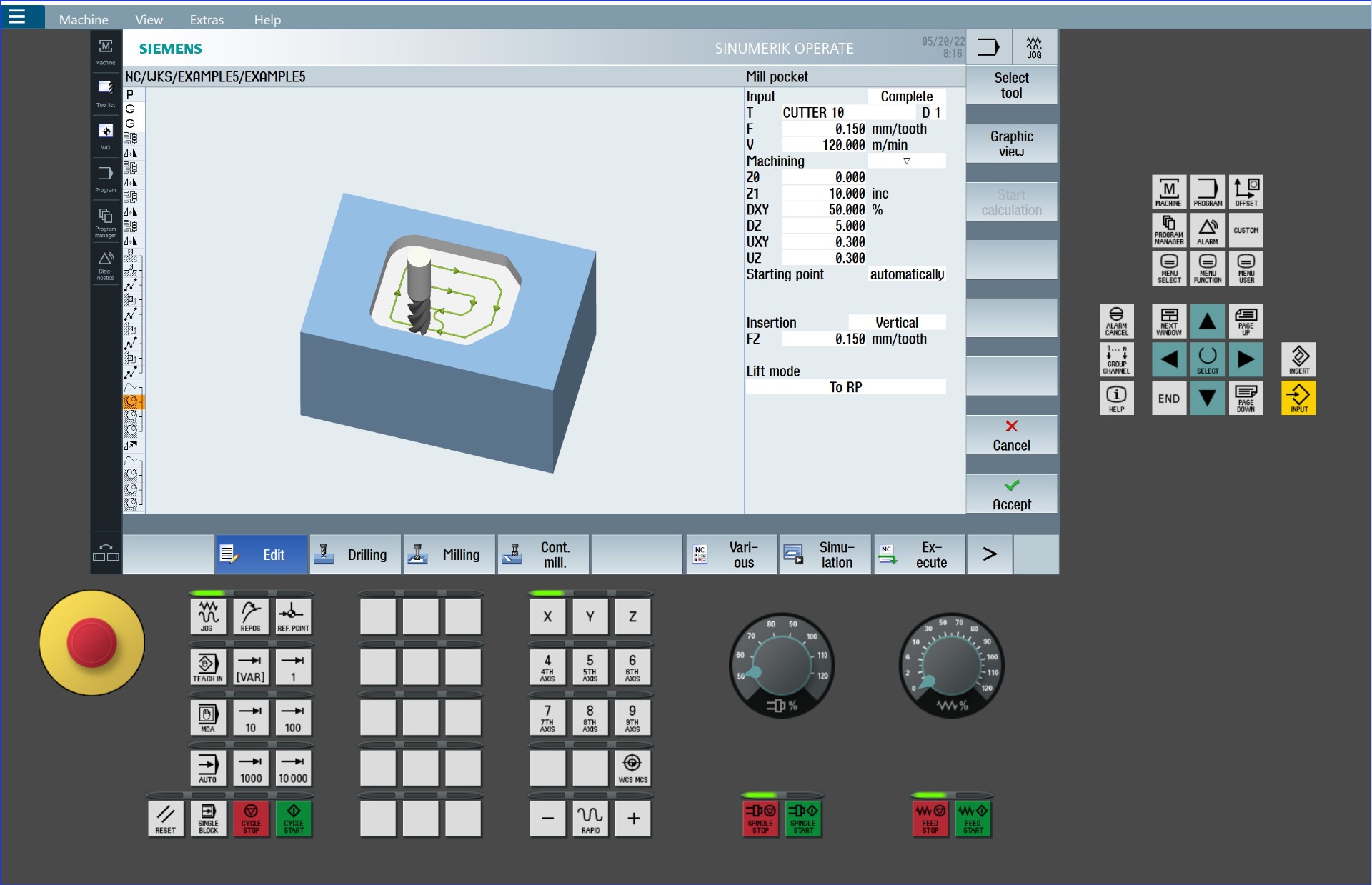Screen dimensions: 1372x885
Task: Open the Extras menu
Action: (x=207, y=19)
